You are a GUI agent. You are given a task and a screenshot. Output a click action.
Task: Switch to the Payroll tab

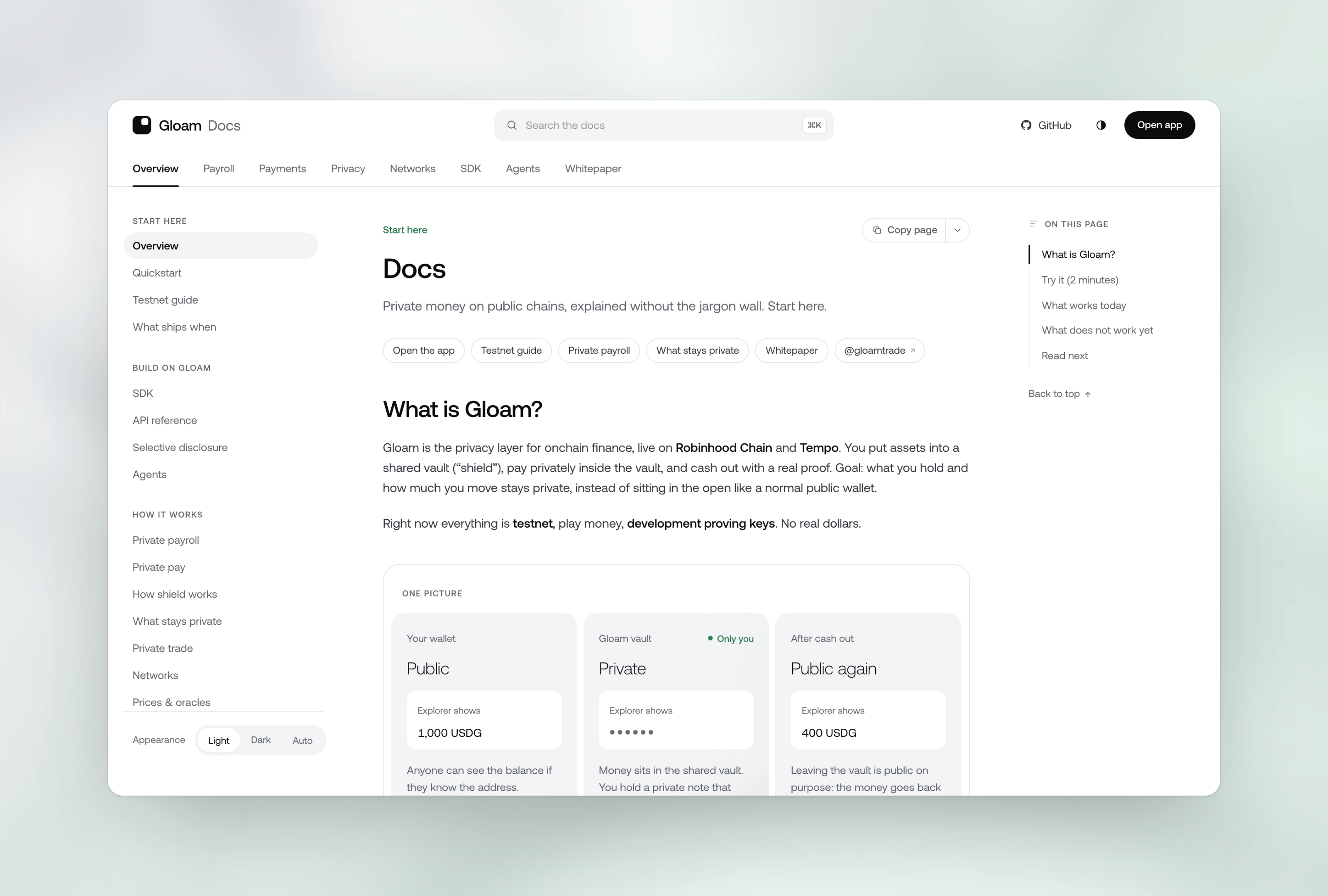pos(218,168)
